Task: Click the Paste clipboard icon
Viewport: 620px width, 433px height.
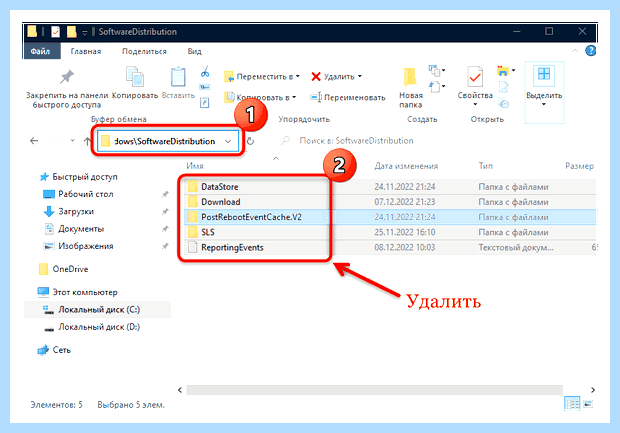Action: pos(178,77)
